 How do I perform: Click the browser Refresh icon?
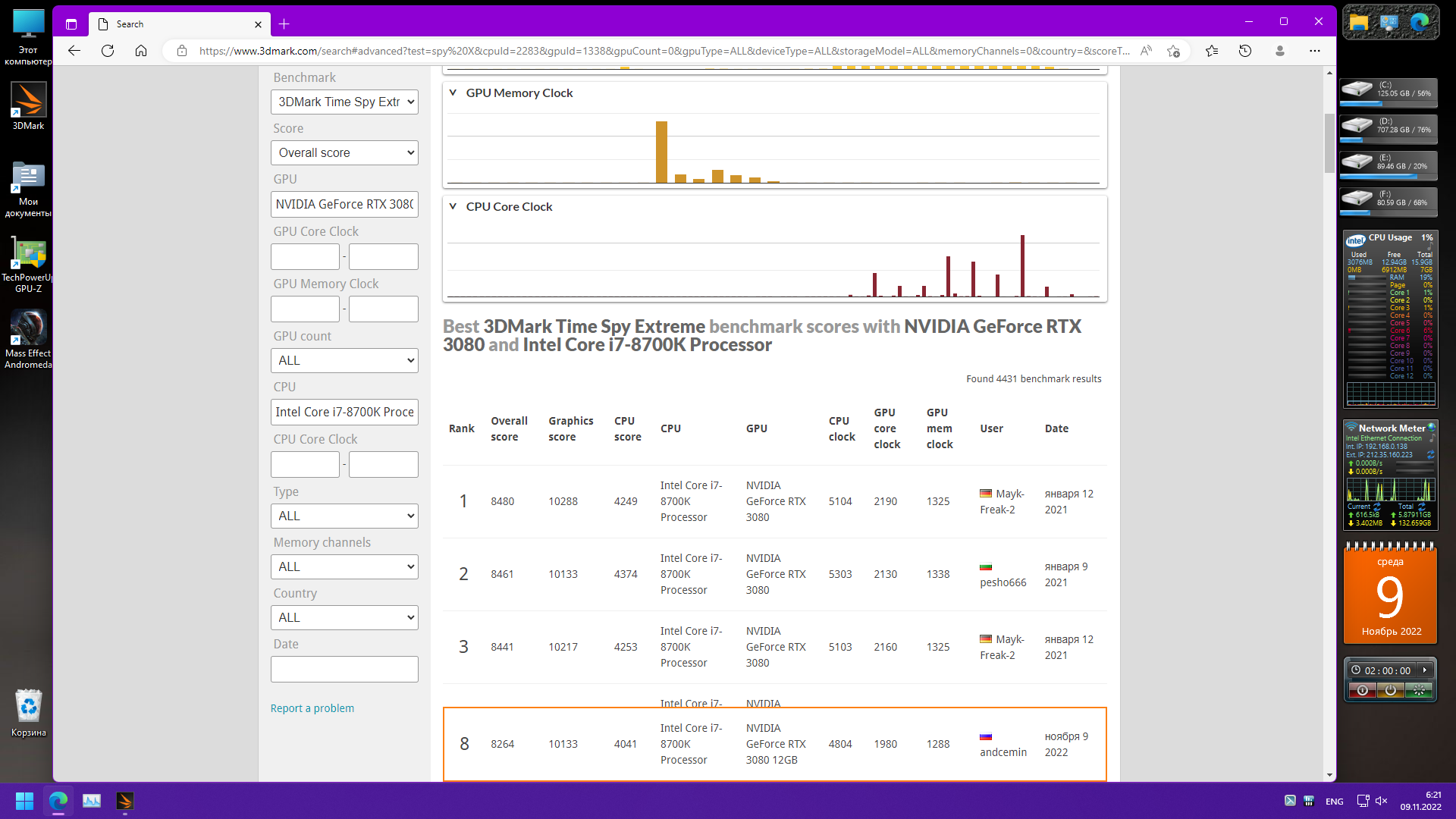108,51
